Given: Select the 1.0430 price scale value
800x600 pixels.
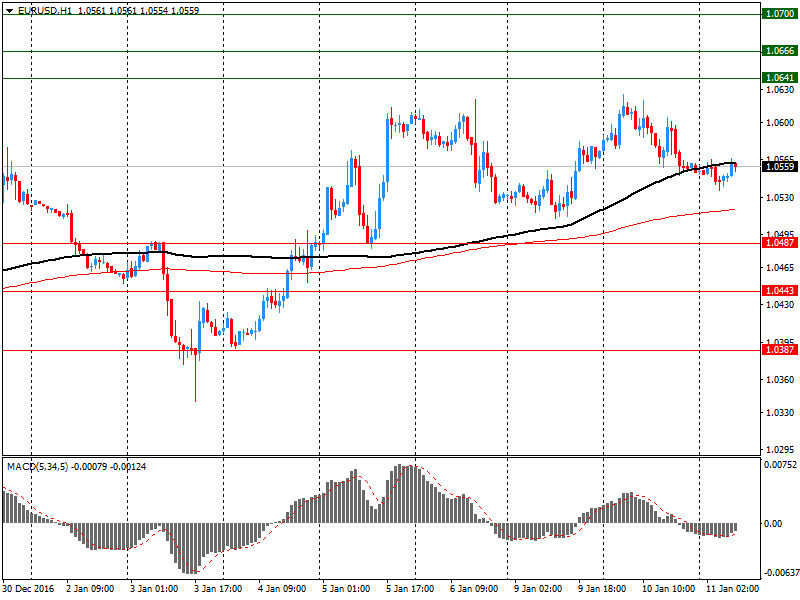Looking at the screenshot, I should click(780, 305).
